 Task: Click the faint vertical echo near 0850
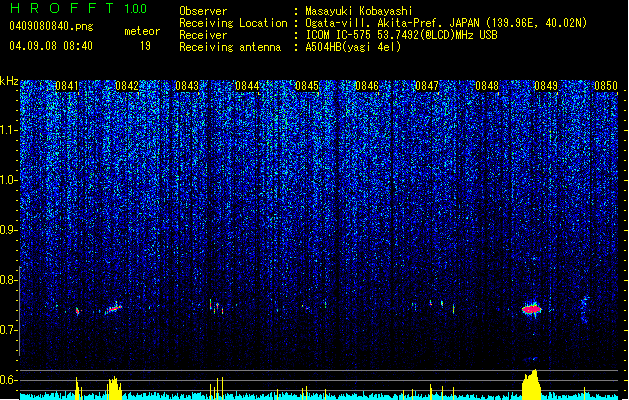coord(584,309)
